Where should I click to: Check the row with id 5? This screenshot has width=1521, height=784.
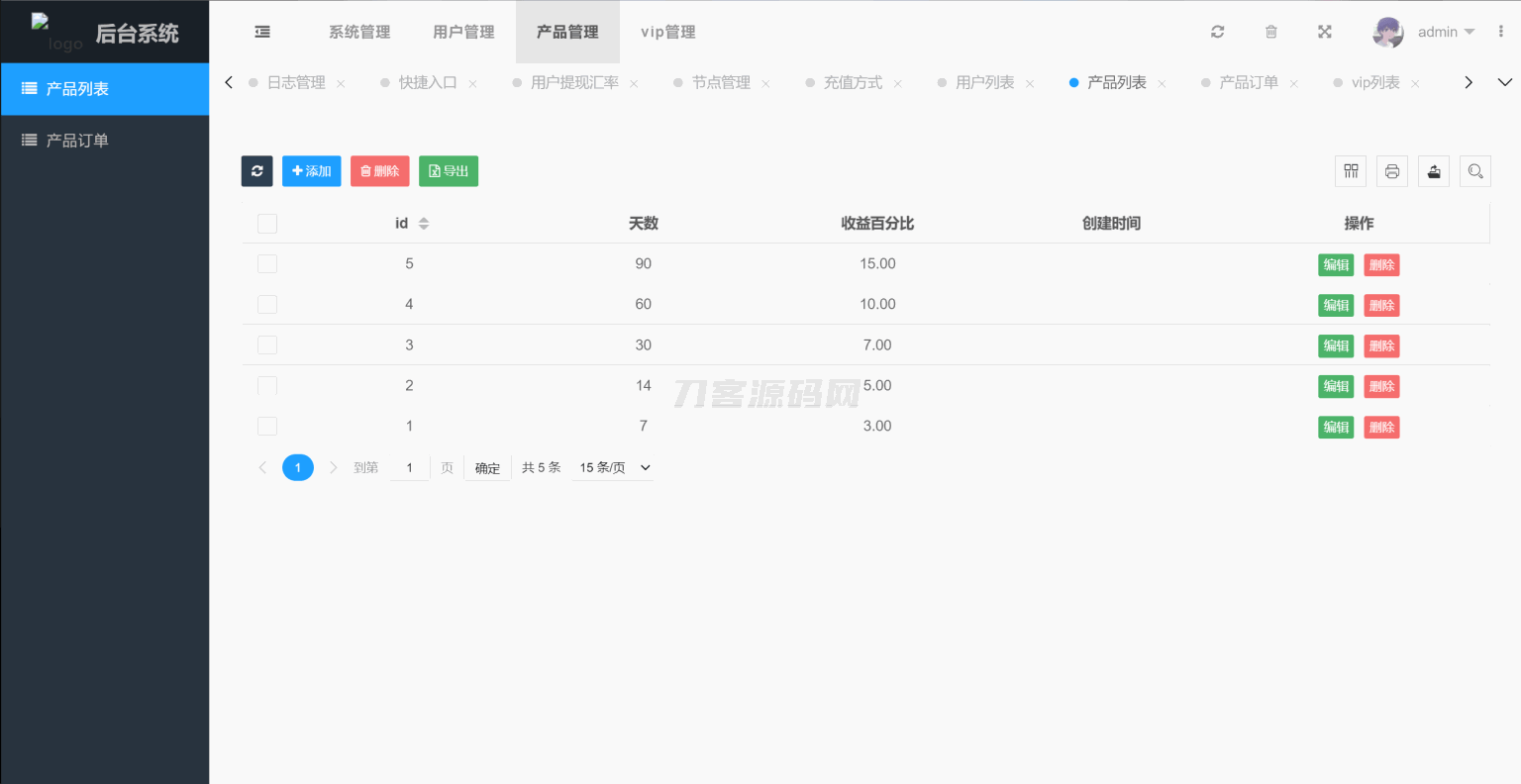click(x=267, y=264)
